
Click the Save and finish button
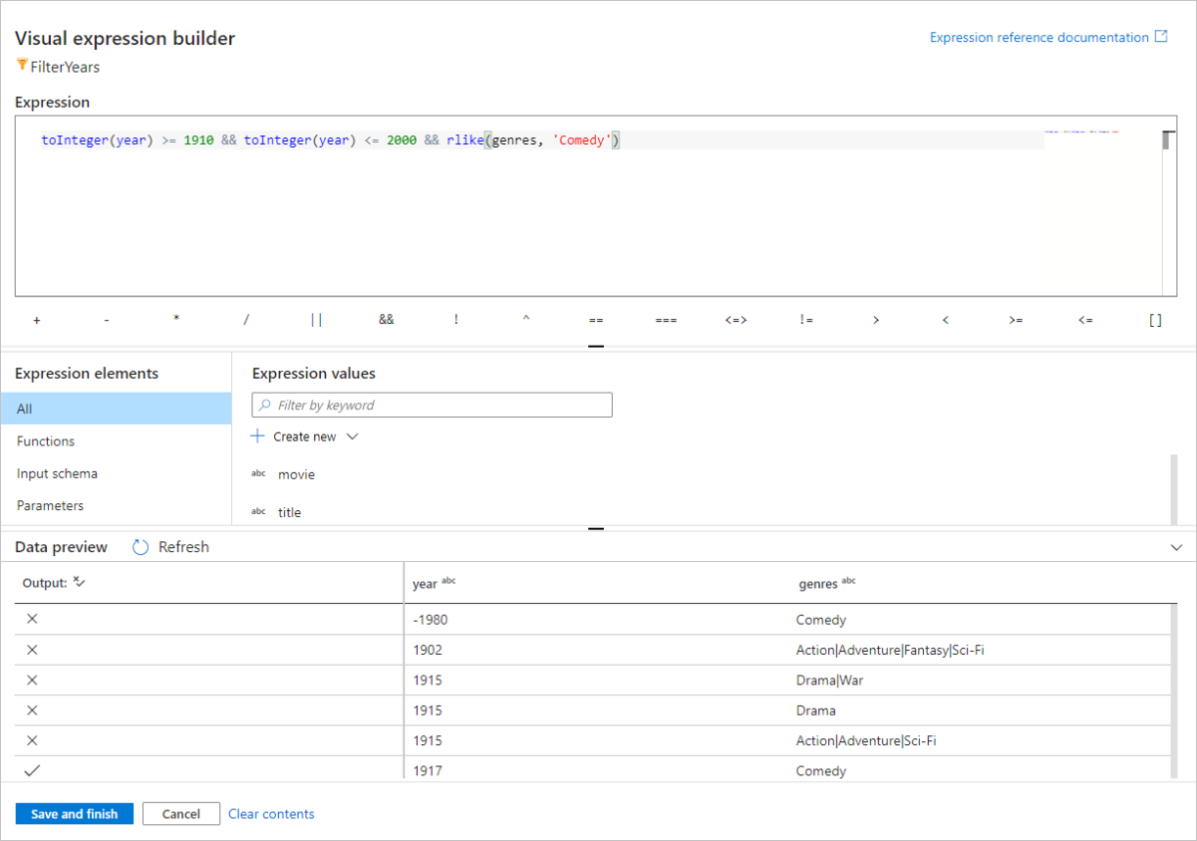(x=74, y=814)
